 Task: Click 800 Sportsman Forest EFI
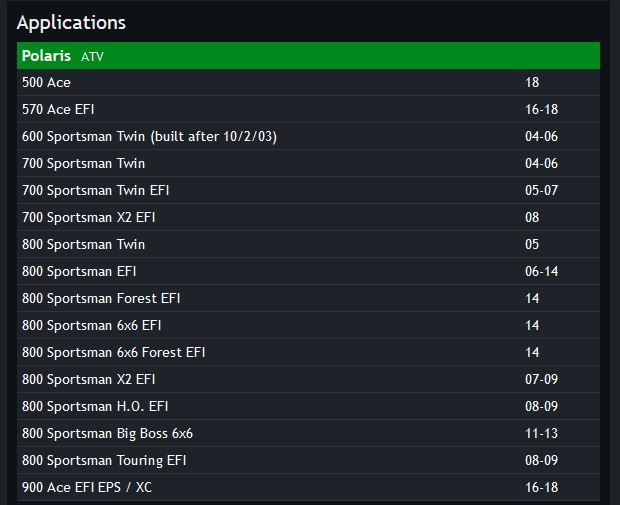pyautogui.click(x=308, y=298)
